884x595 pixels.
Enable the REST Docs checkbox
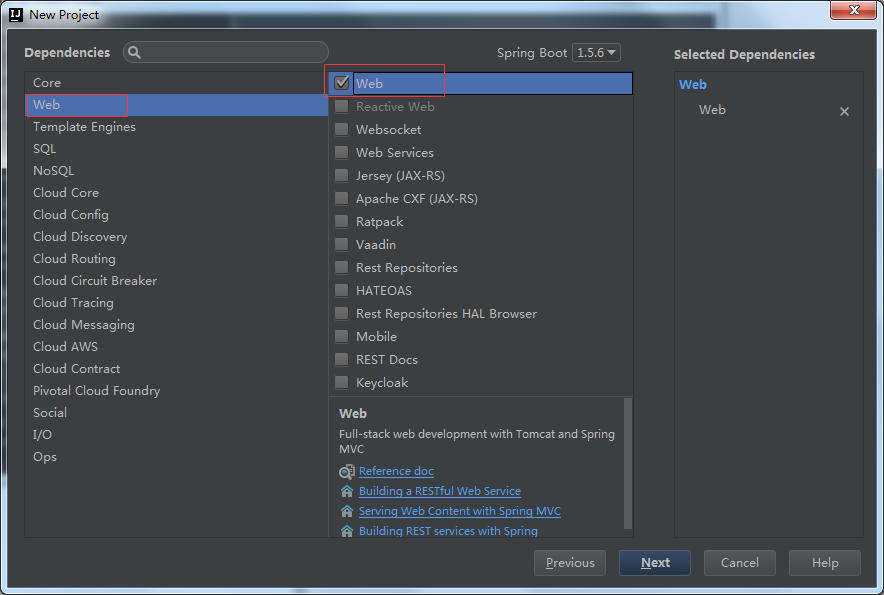342,360
